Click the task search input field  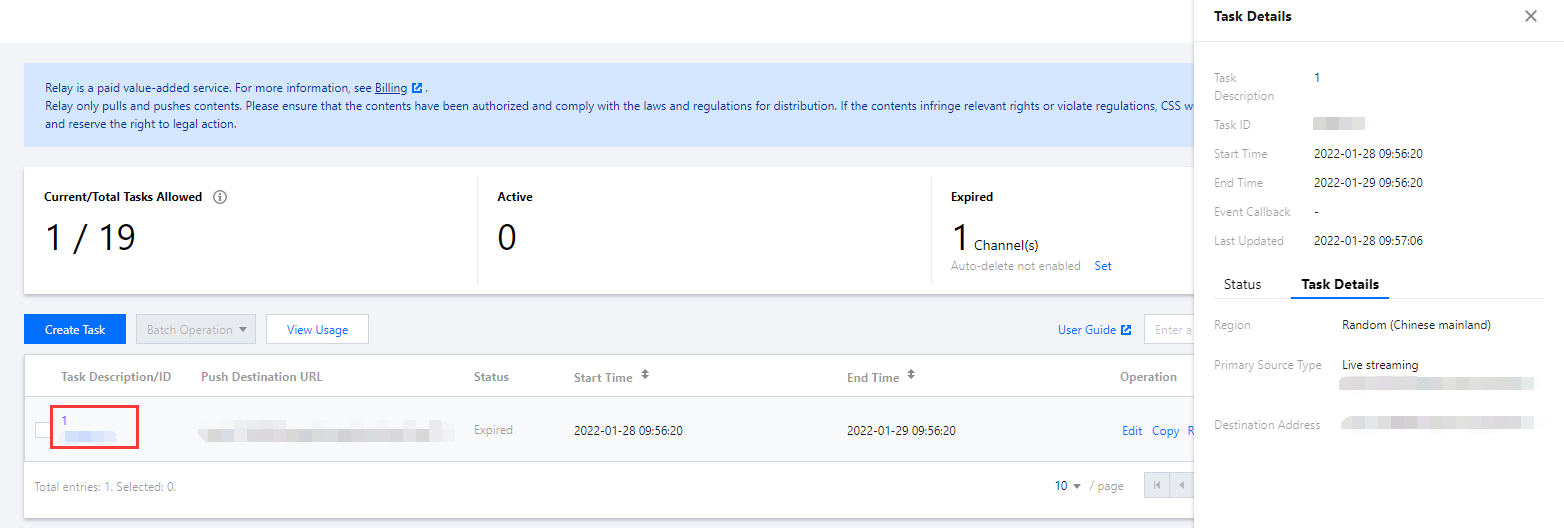coord(1170,330)
